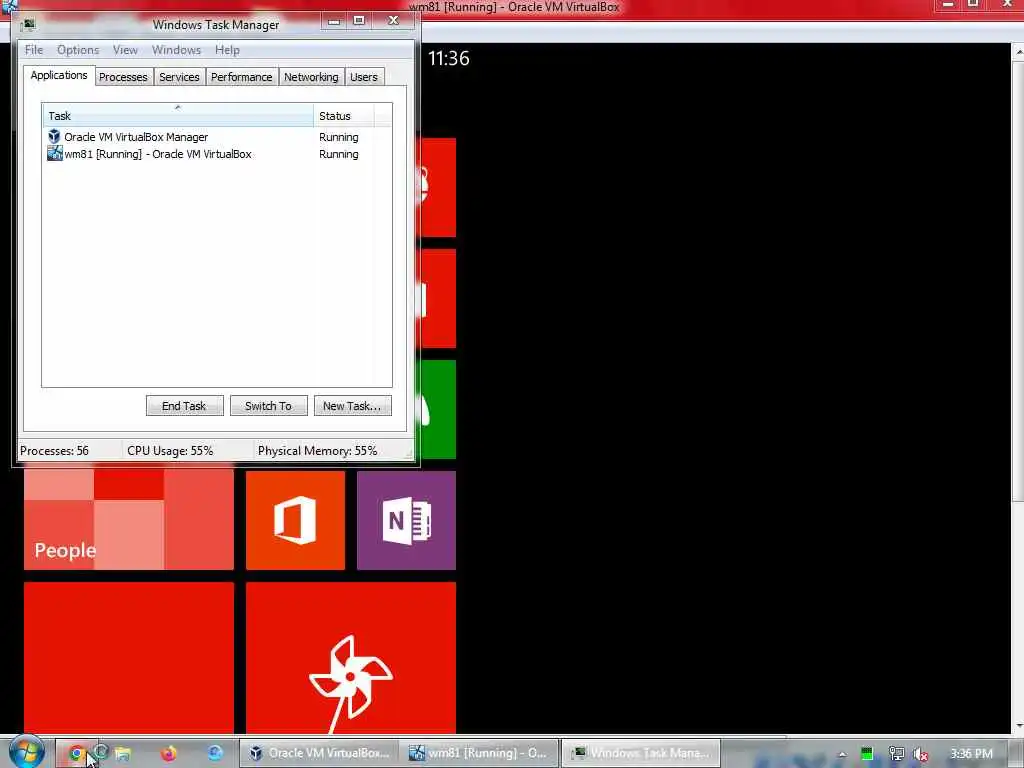Open the People tile in the VM

point(129,520)
